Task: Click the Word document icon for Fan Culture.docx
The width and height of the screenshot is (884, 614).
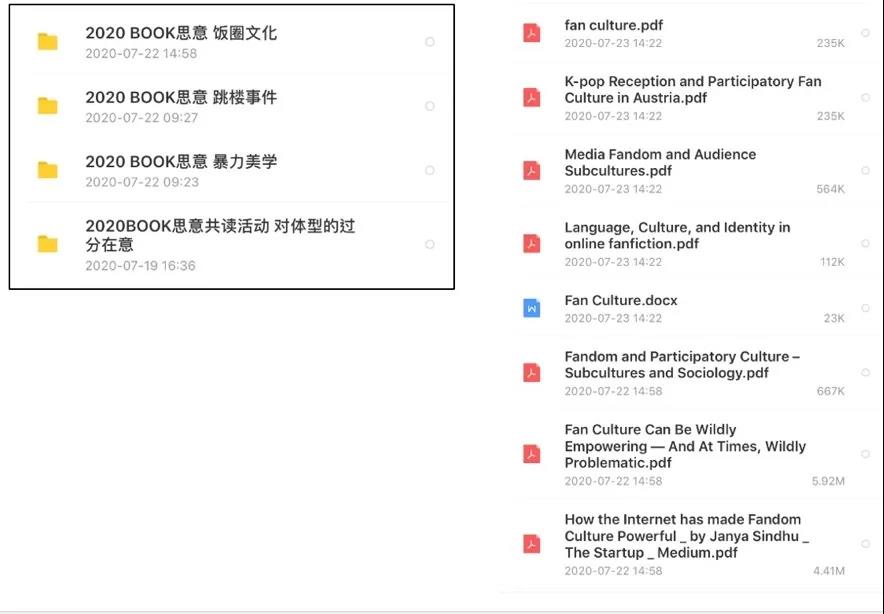Action: pyautogui.click(x=531, y=309)
